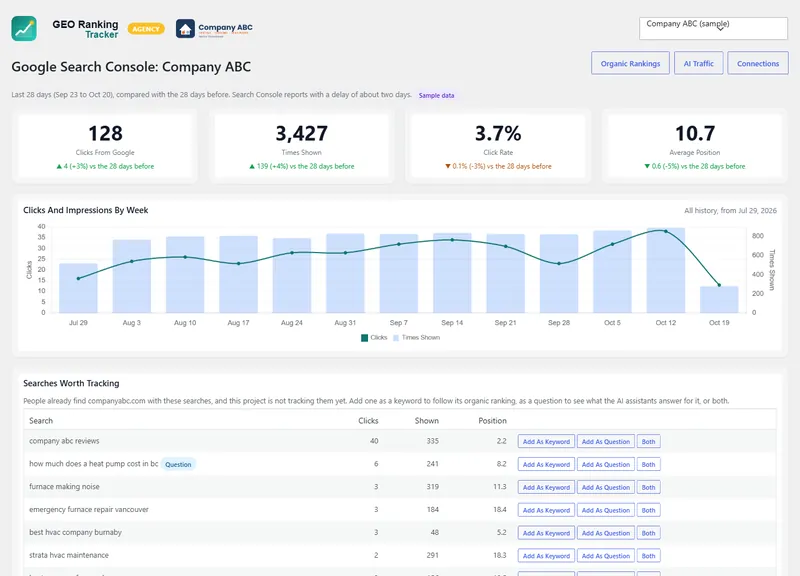800x576 pixels.
Task: Add 'strata hvac maintenance' as keyword
Action: (546, 556)
